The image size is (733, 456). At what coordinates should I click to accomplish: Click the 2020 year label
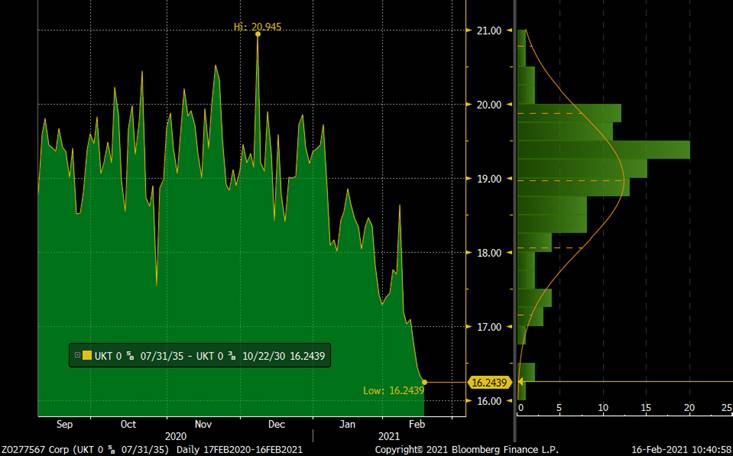click(x=176, y=436)
